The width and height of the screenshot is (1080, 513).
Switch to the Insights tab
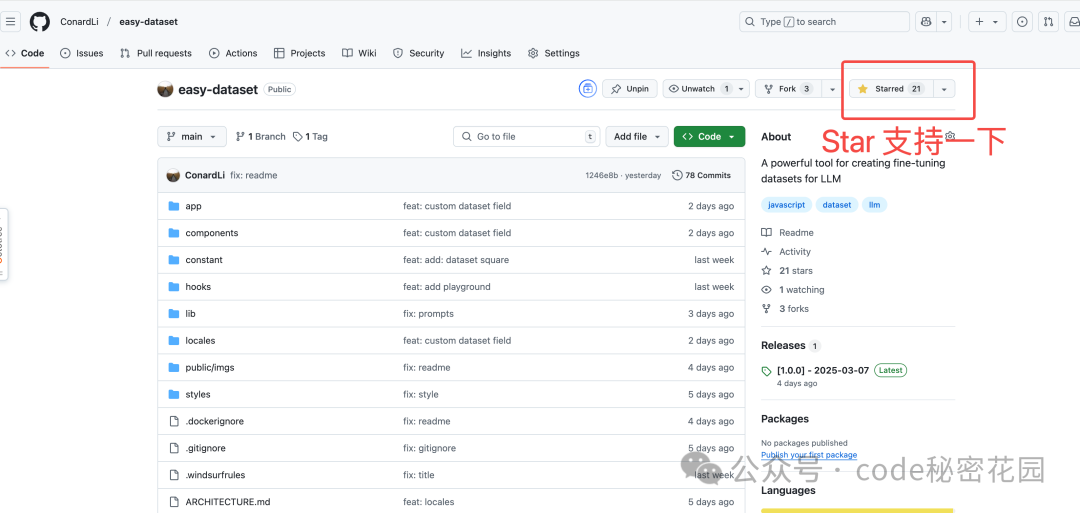click(486, 53)
